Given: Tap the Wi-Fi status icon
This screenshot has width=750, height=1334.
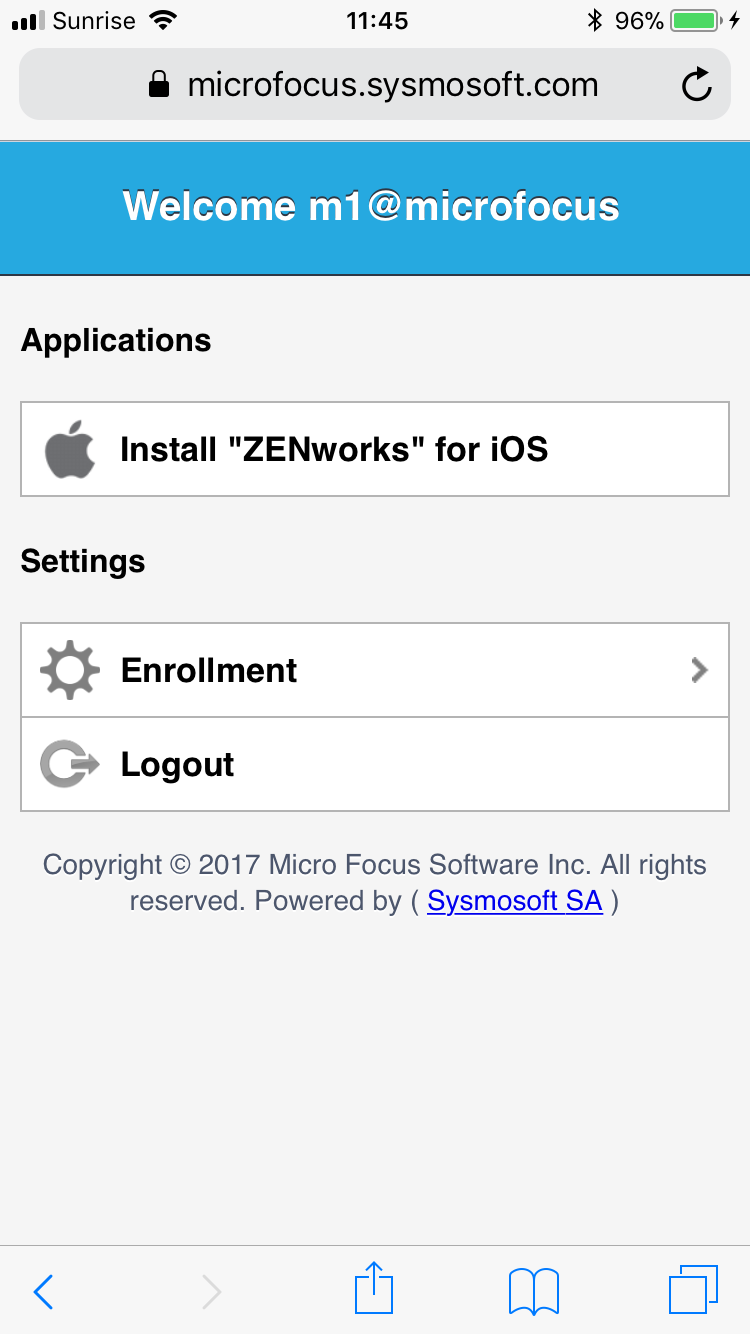Looking at the screenshot, I should tap(161, 20).
